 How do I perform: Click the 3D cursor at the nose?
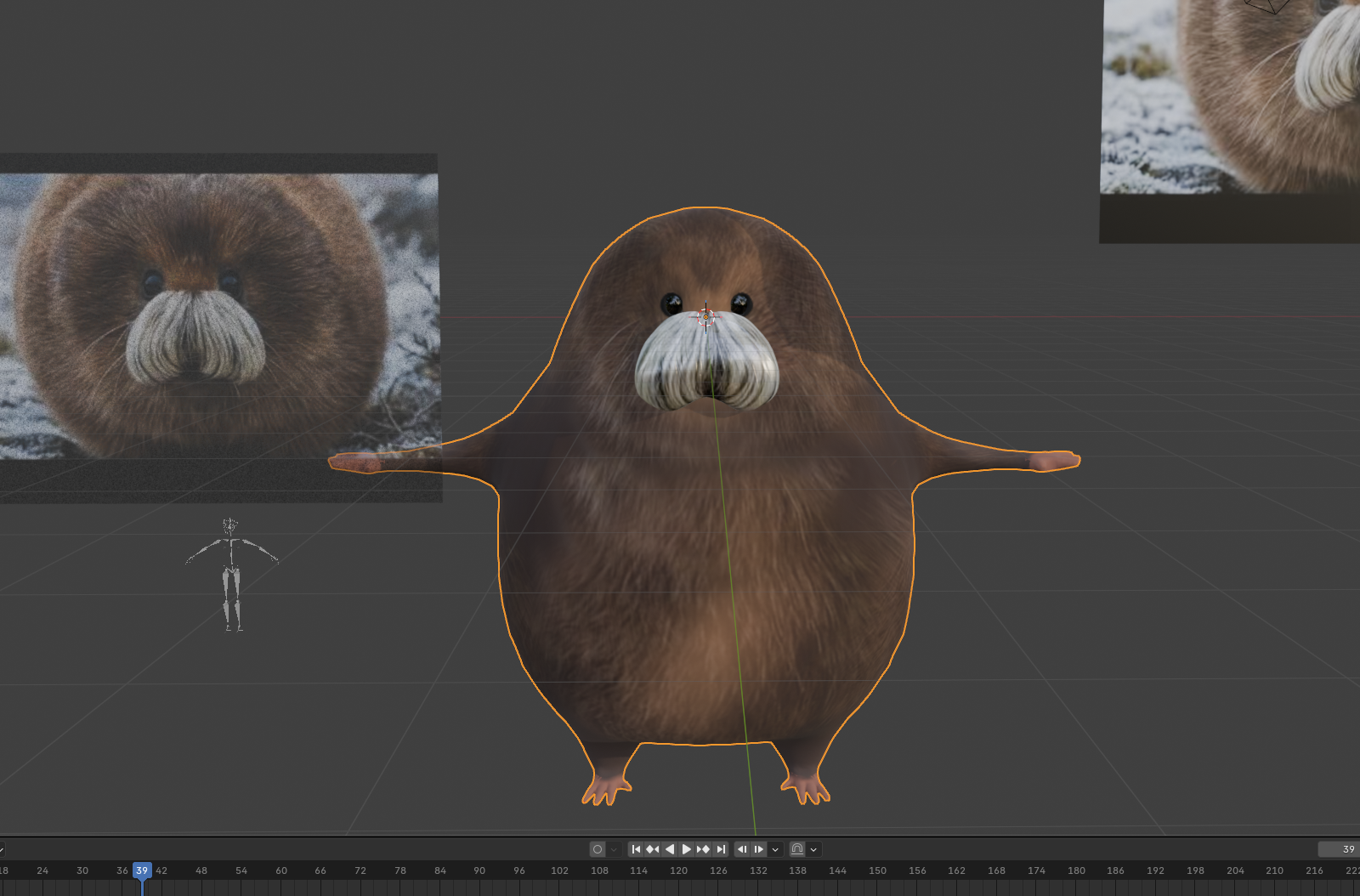(705, 317)
